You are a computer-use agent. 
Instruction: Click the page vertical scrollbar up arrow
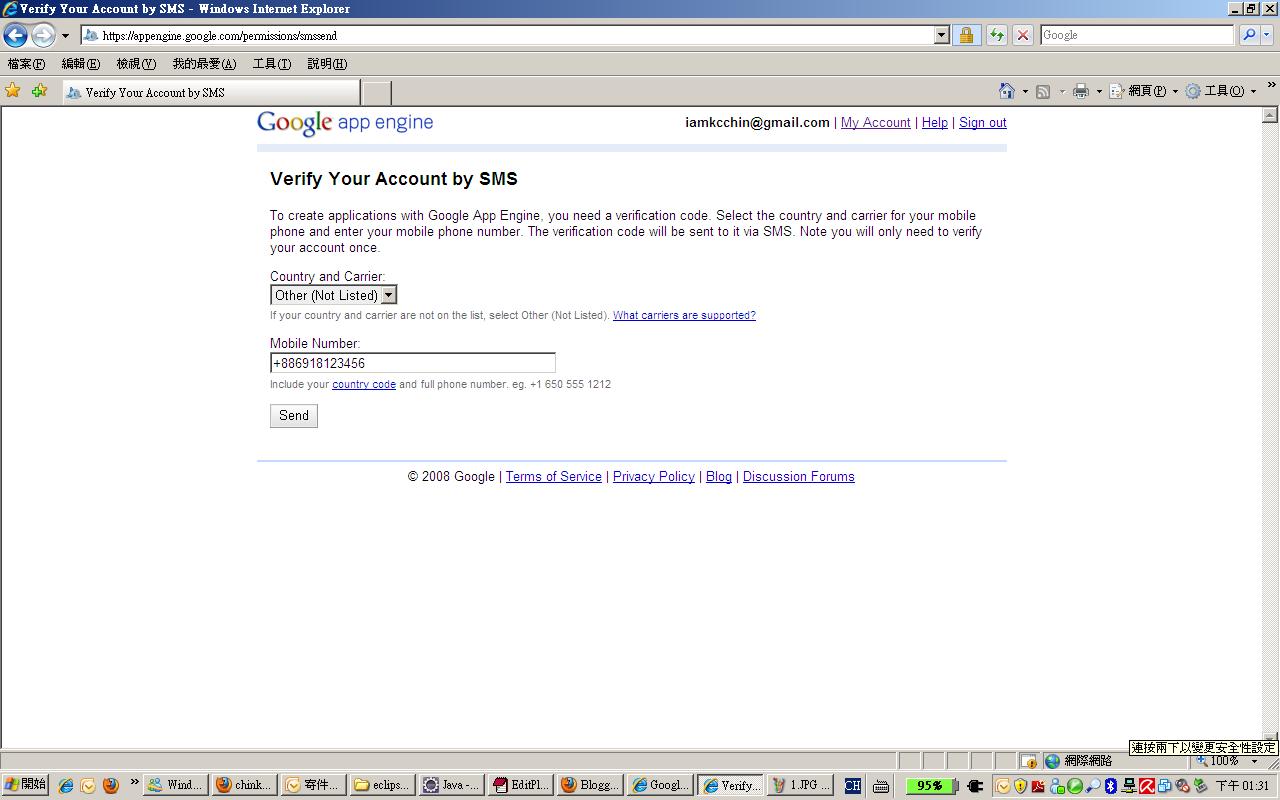coord(1270,116)
